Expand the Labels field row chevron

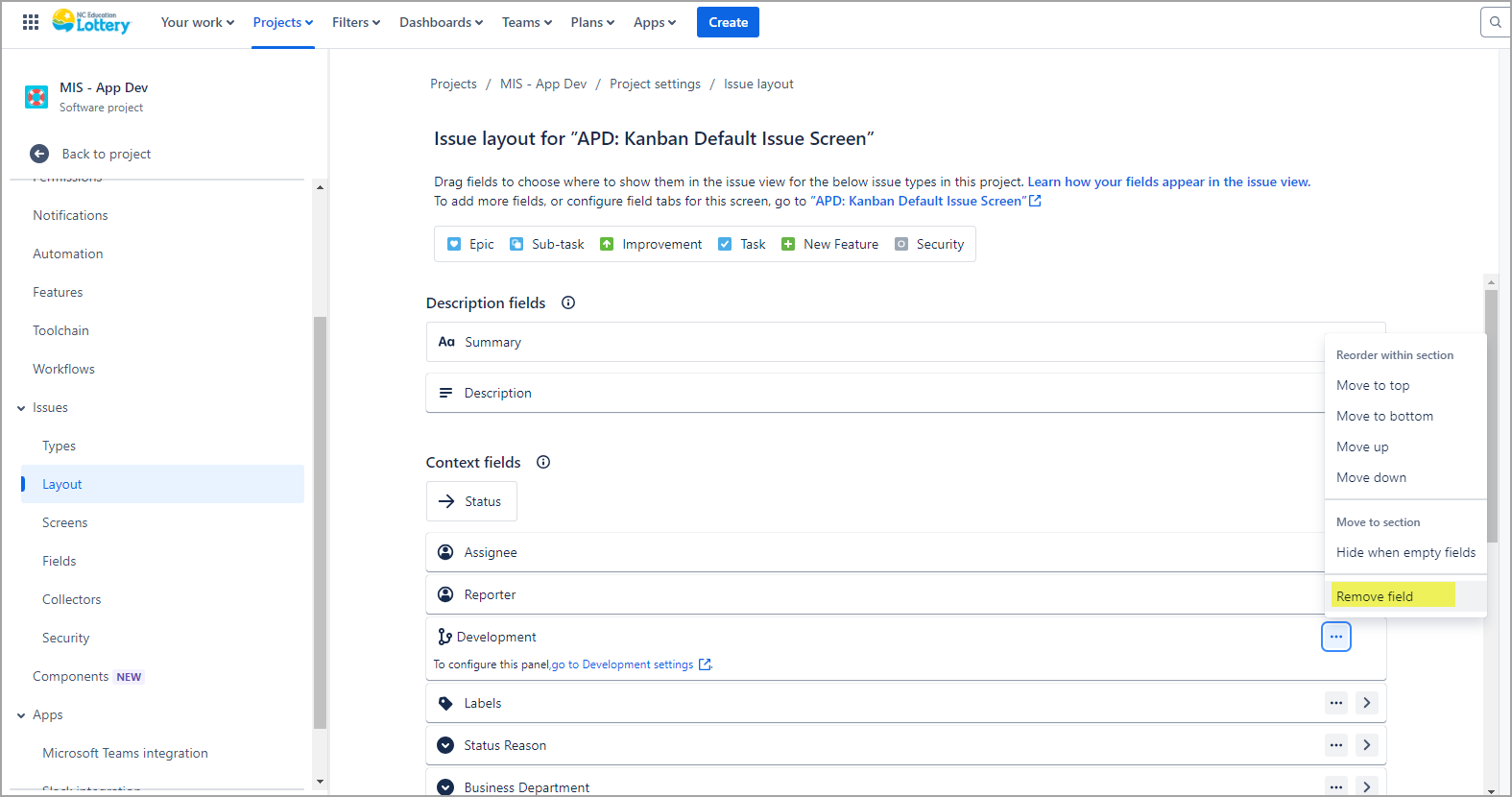click(x=1367, y=703)
